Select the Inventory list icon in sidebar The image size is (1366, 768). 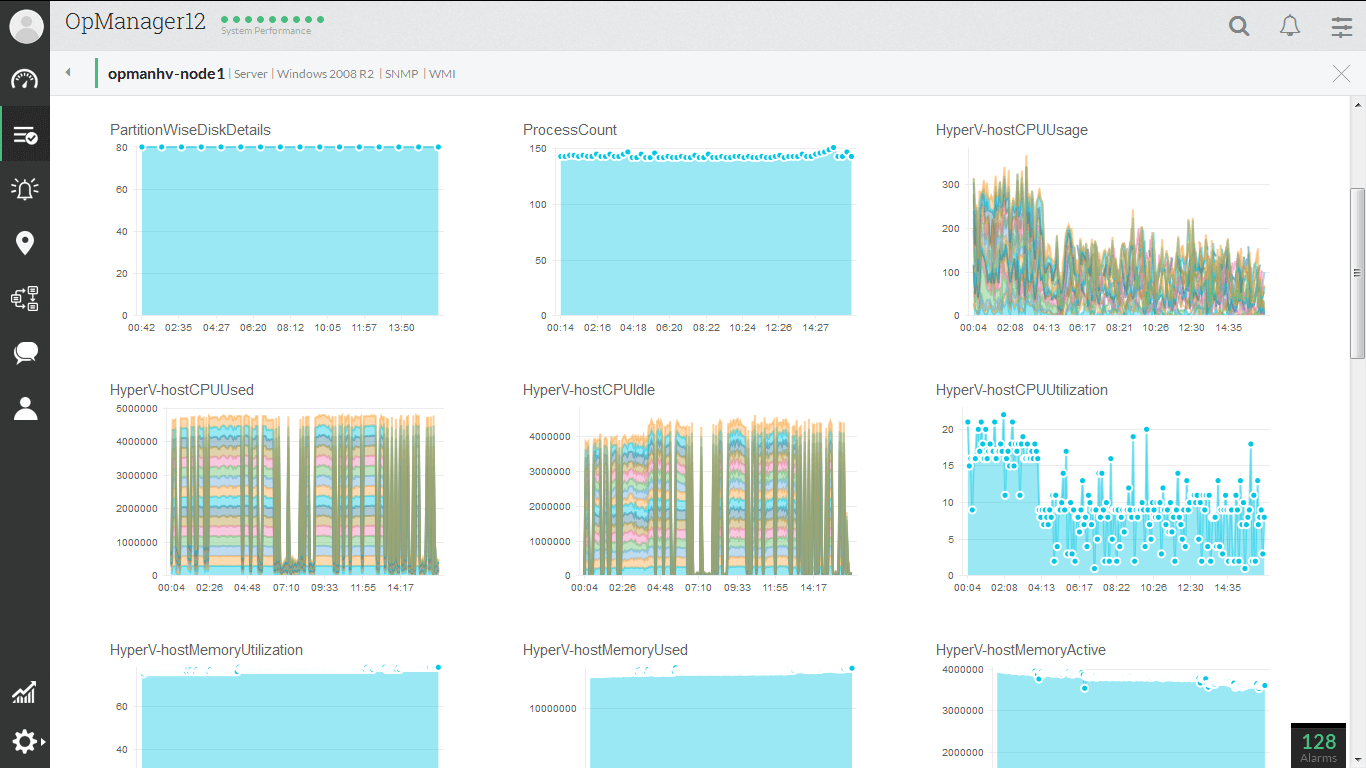25,135
